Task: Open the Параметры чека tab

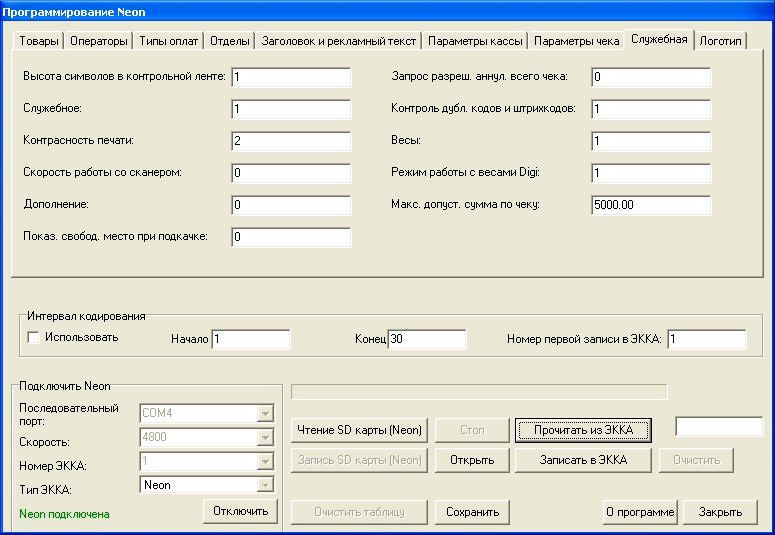Action: coord(576,41)
